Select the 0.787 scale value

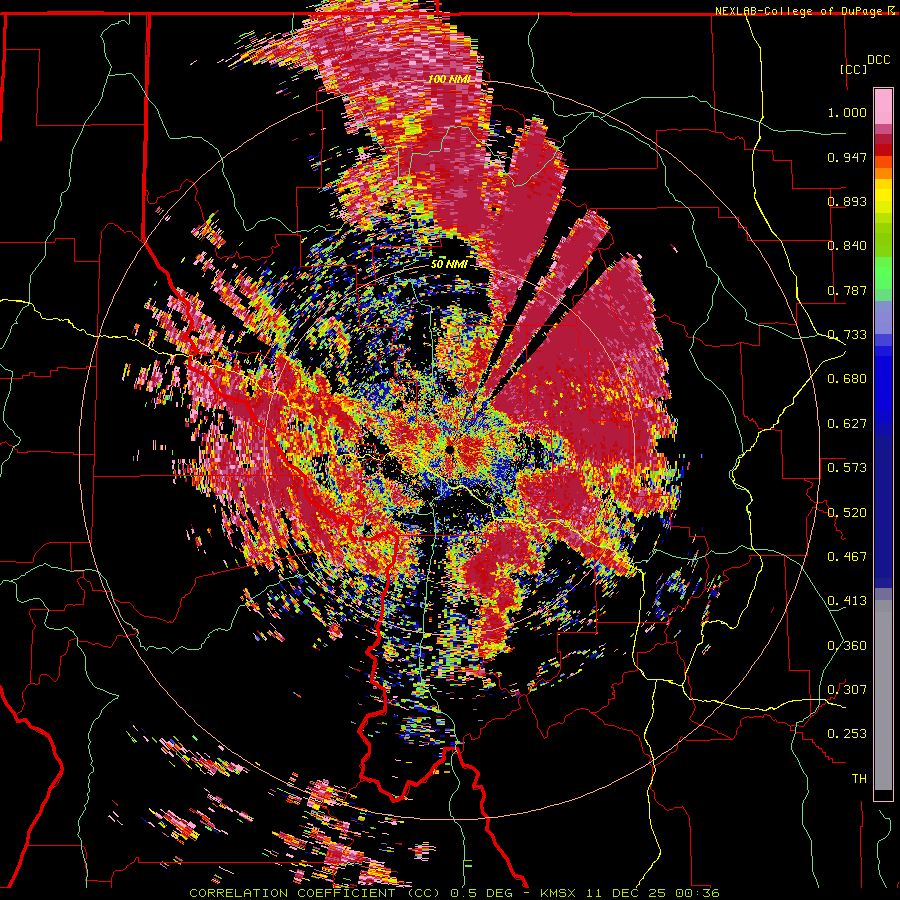click(x=847, y=290)
